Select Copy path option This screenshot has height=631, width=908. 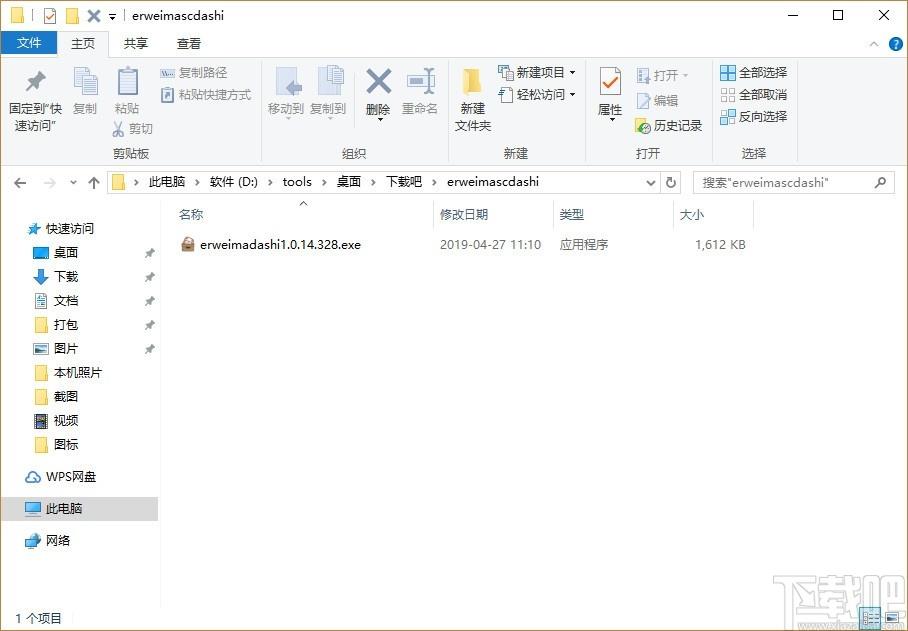pos(193,72)
